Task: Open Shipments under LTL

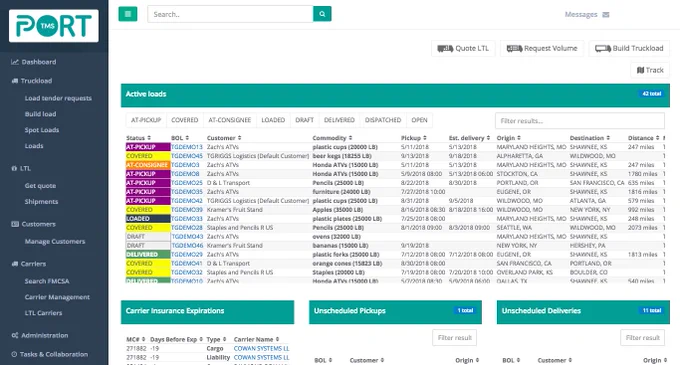Action: pyautogui.click(x=41, y=202)
